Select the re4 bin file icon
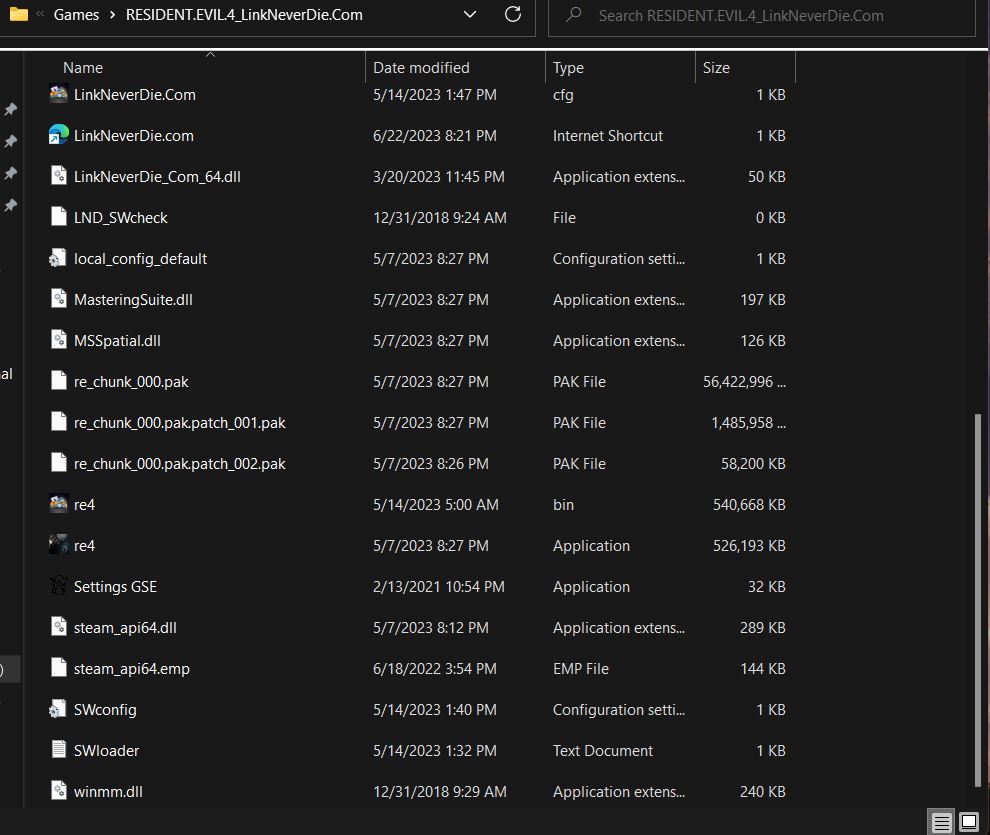This screenshot has width=990, height=835. pyautogui.click(x=58, y=505)
